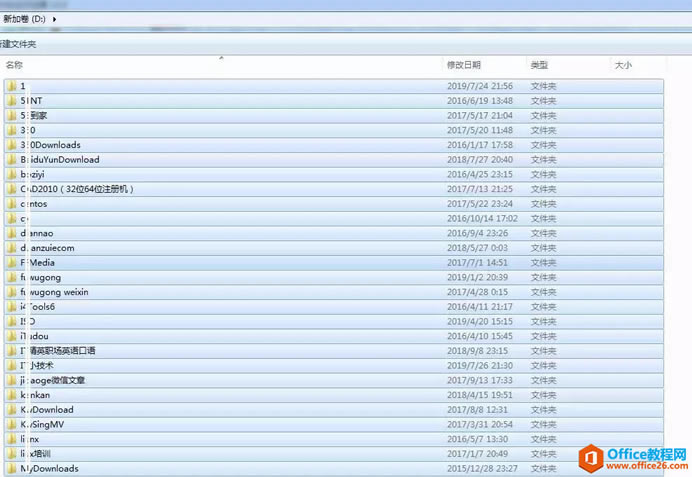692x477 pixels.
Task: Click the date 2015/12/28 23:27
Action: 482,468
